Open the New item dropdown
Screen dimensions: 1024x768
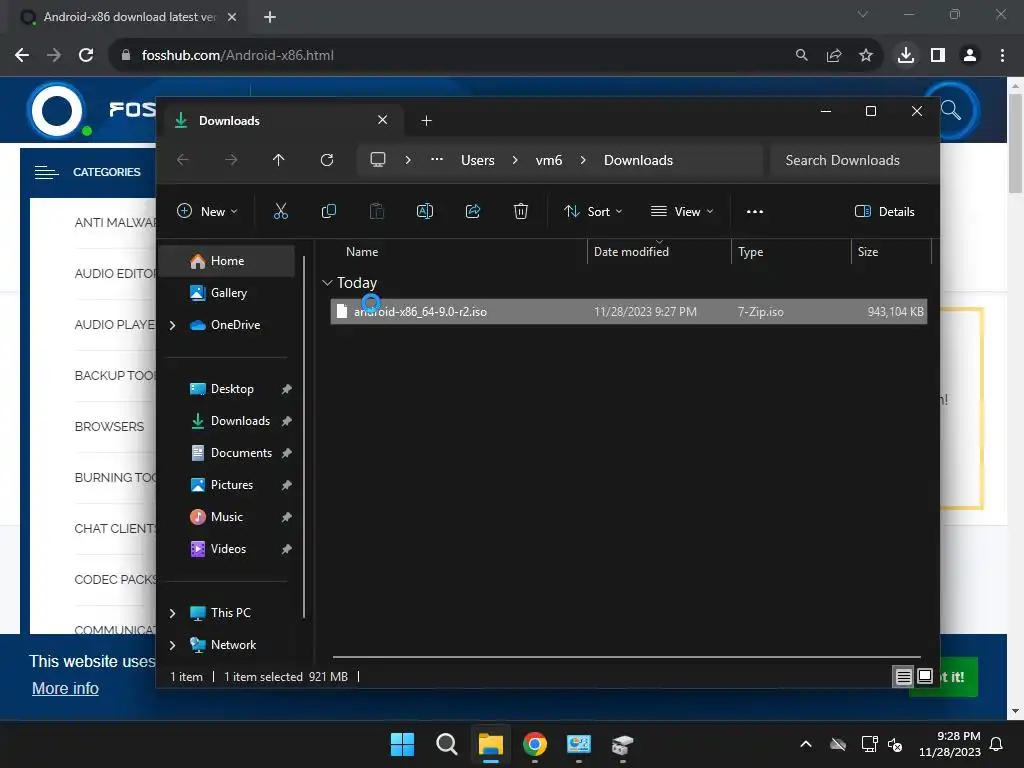[207, 212]
